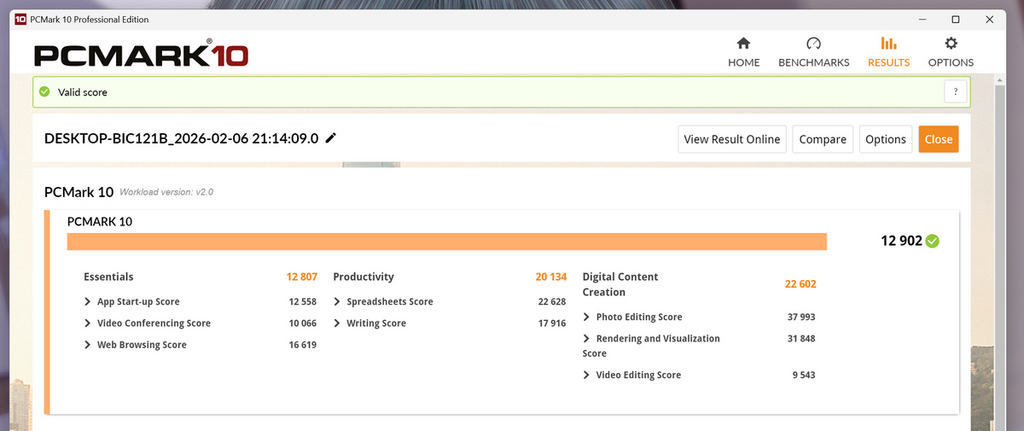The width and height of the screenshot is (1024, 431).
Task: Expand App Start-up Score details
Action: pos(88,302)
